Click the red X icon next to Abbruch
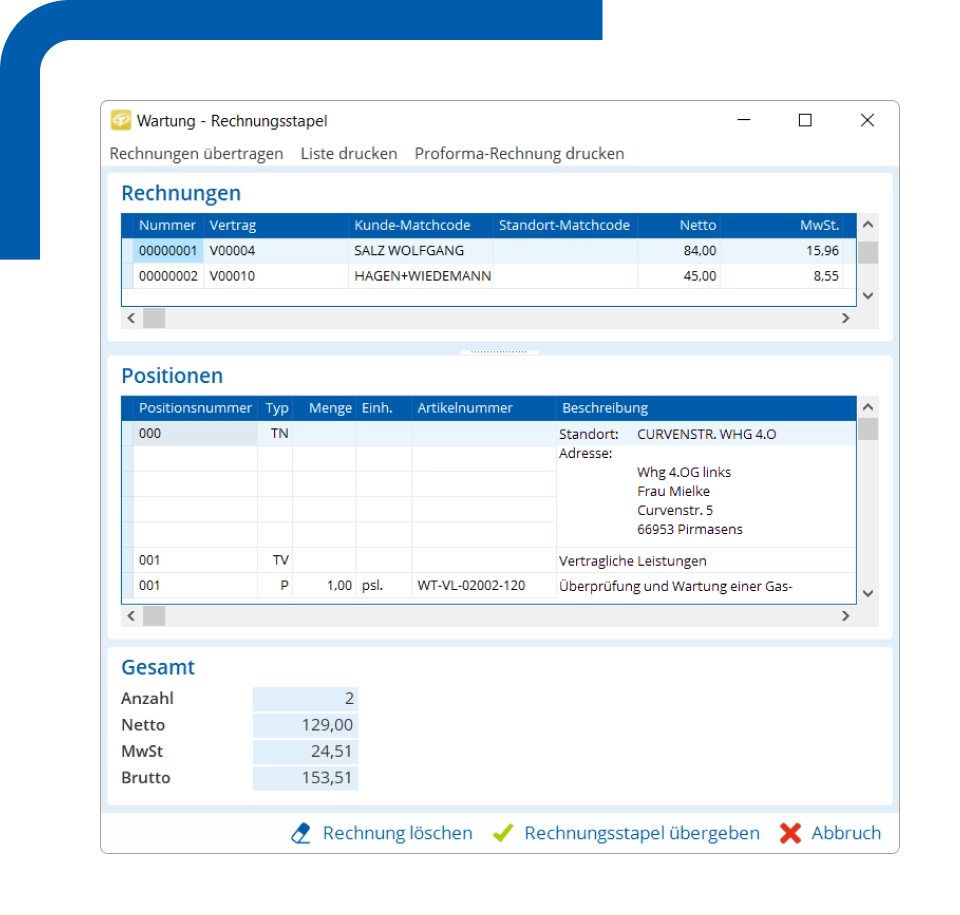 pos(790,832)
